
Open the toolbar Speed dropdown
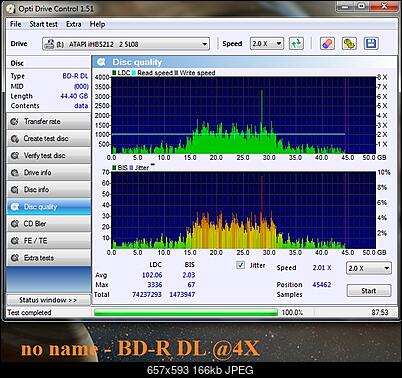pyautogui.click(x=267, y=44)
